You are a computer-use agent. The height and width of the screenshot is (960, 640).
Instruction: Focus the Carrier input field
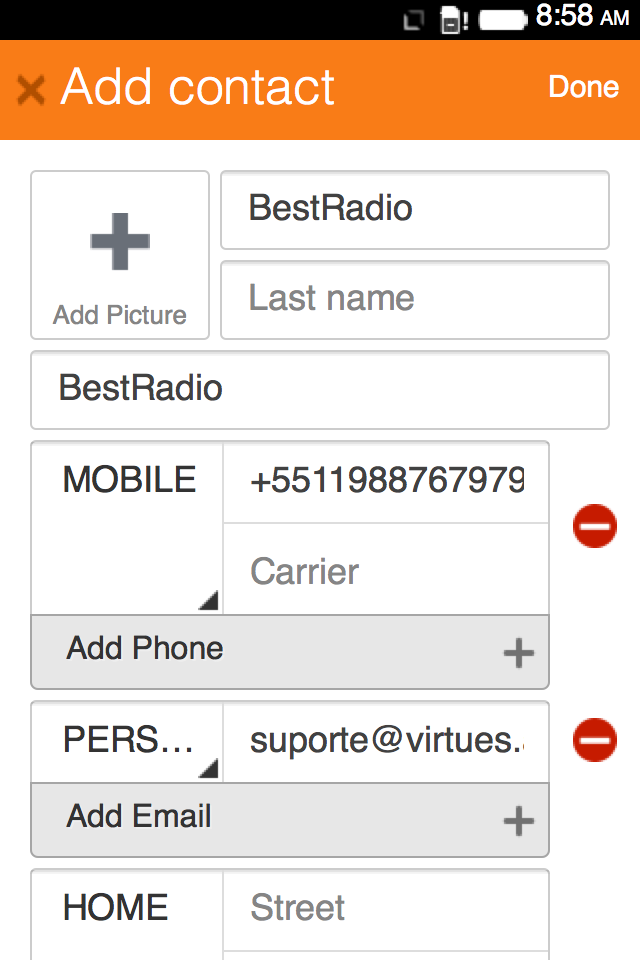click(x=386, y=571)
